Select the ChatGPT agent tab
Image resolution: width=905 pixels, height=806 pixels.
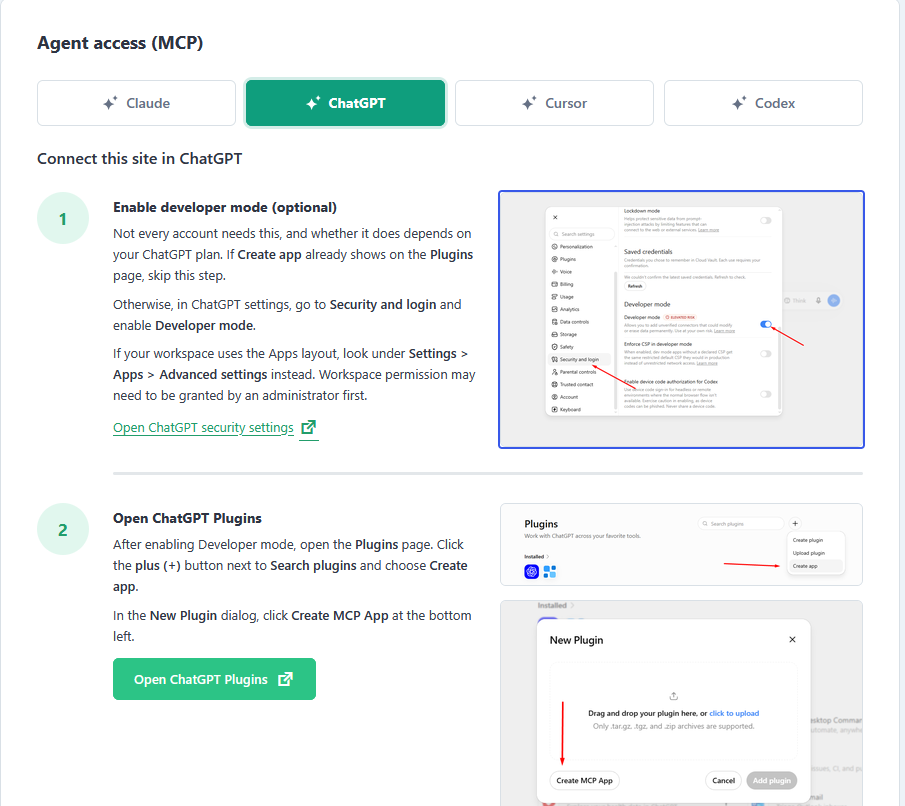click(x=345, y=103)
